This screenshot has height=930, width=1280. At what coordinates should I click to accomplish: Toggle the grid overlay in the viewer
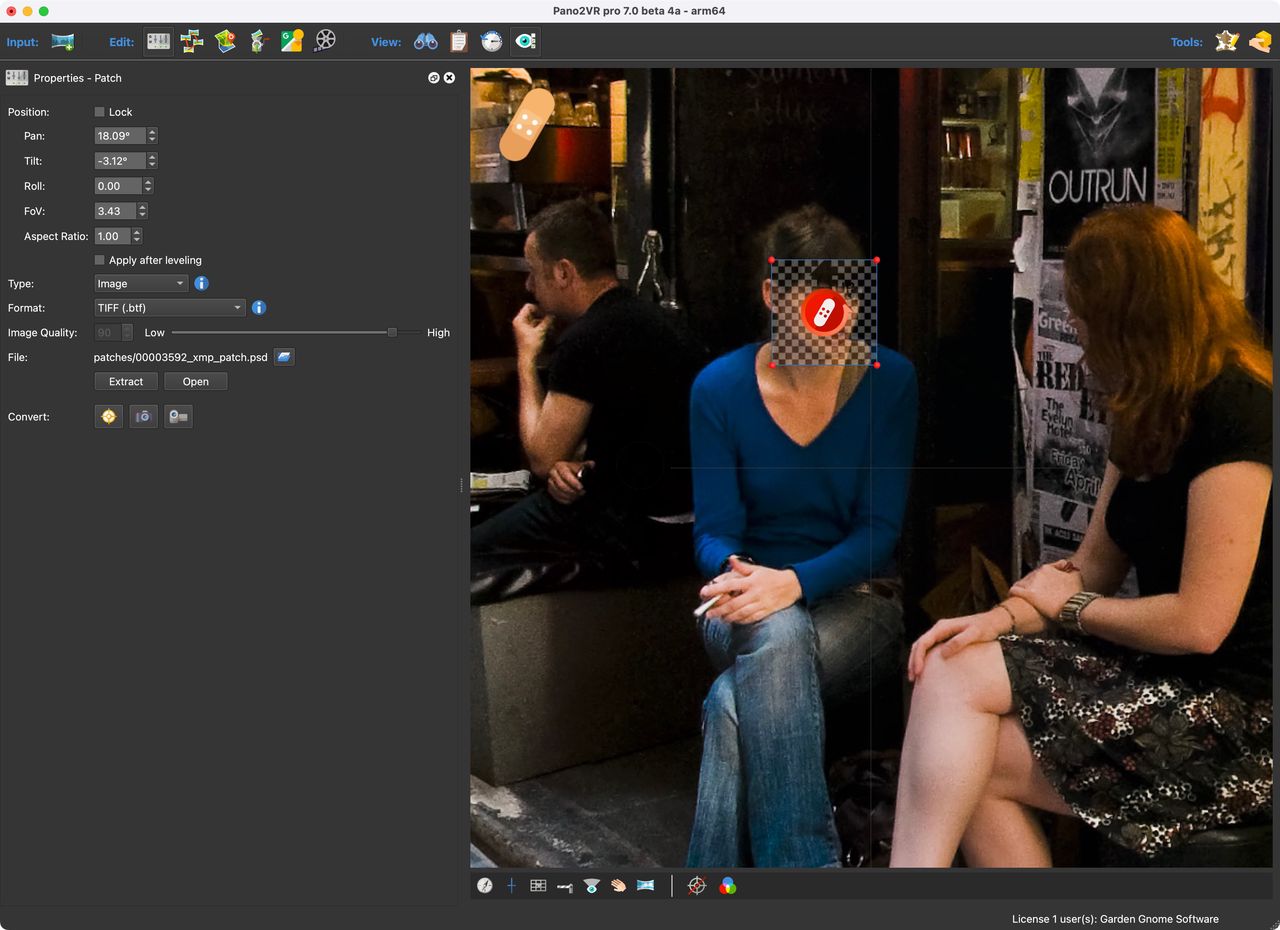click(538, 885)
